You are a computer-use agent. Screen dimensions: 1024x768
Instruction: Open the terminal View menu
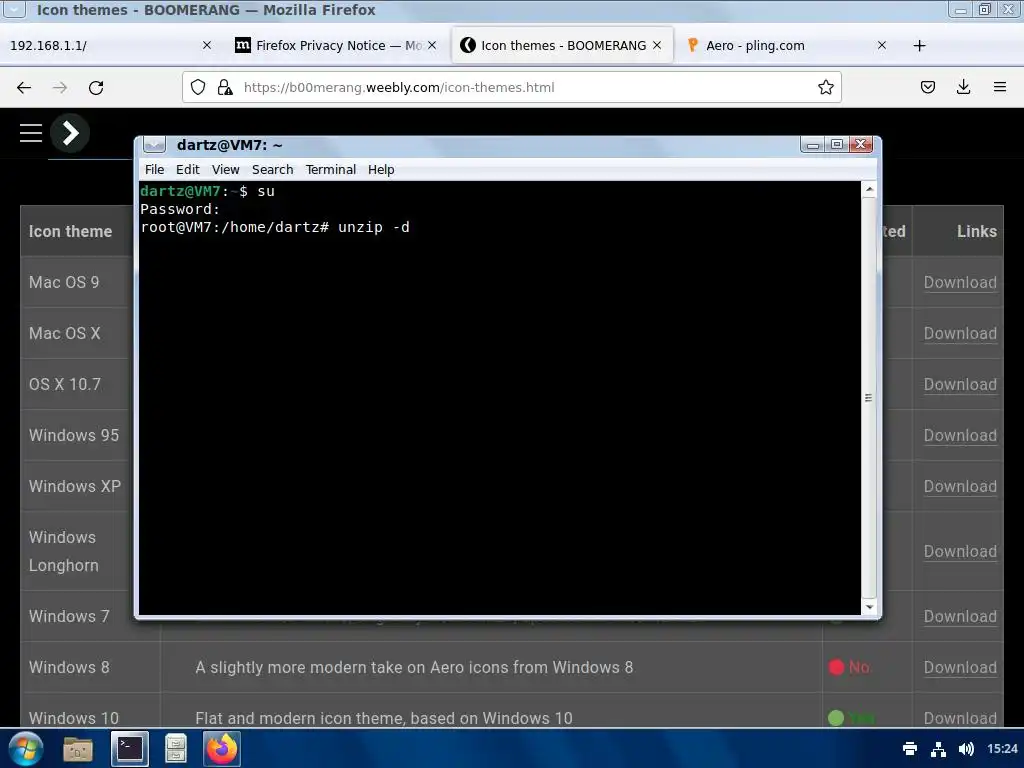[x=225, y=170]
